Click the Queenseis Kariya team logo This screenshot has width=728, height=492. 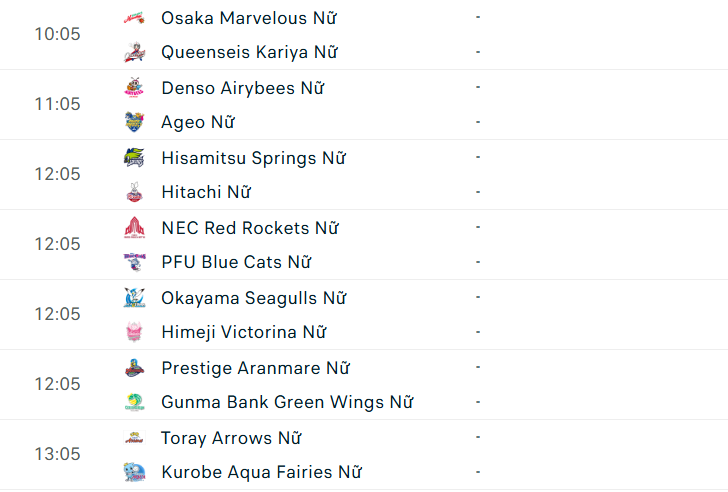(134, 52)
